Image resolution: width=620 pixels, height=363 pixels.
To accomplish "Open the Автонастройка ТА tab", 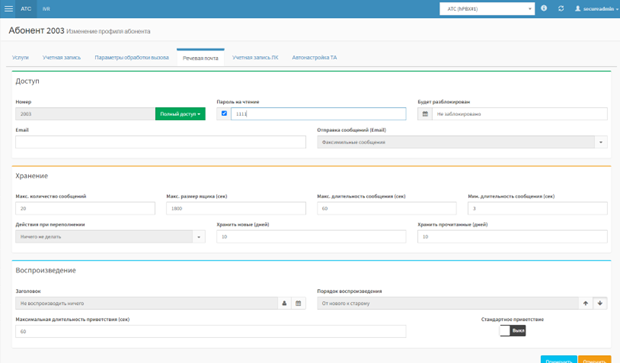I will coord(314,57).
